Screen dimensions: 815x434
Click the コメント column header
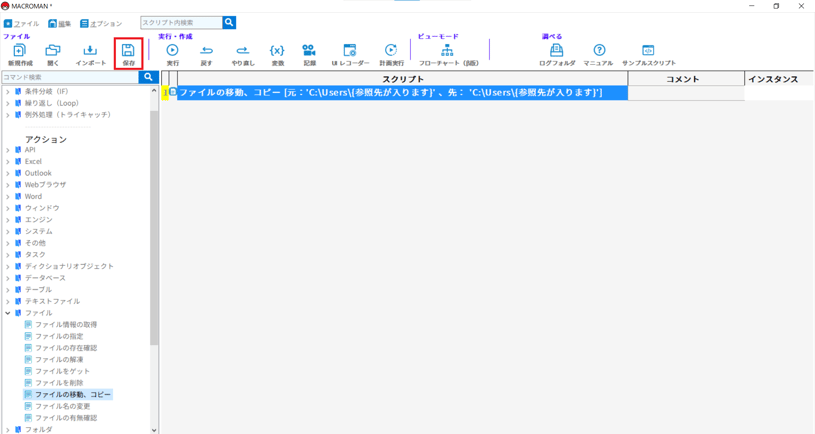[686, 79]
